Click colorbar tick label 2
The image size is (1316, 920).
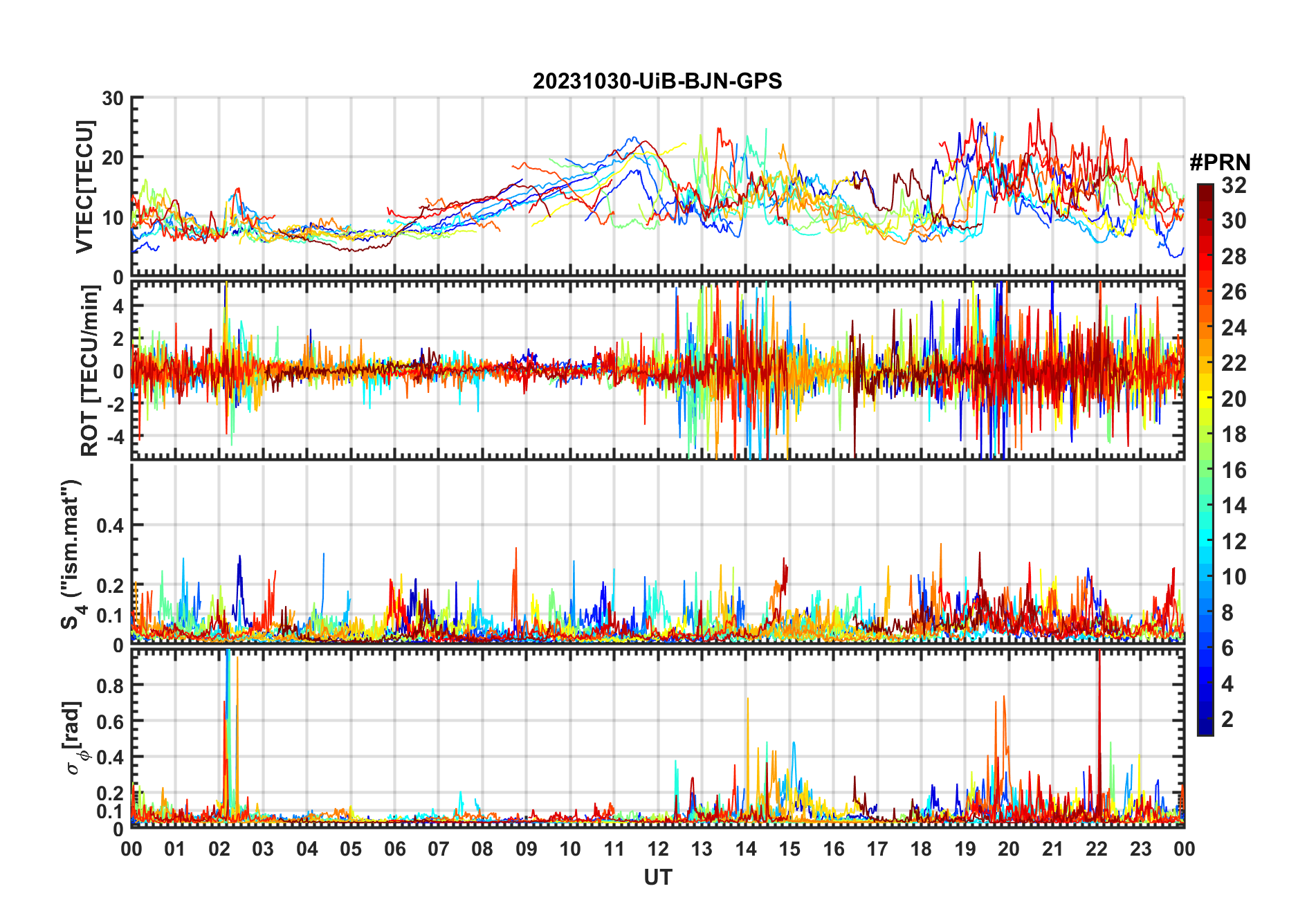1227,719
